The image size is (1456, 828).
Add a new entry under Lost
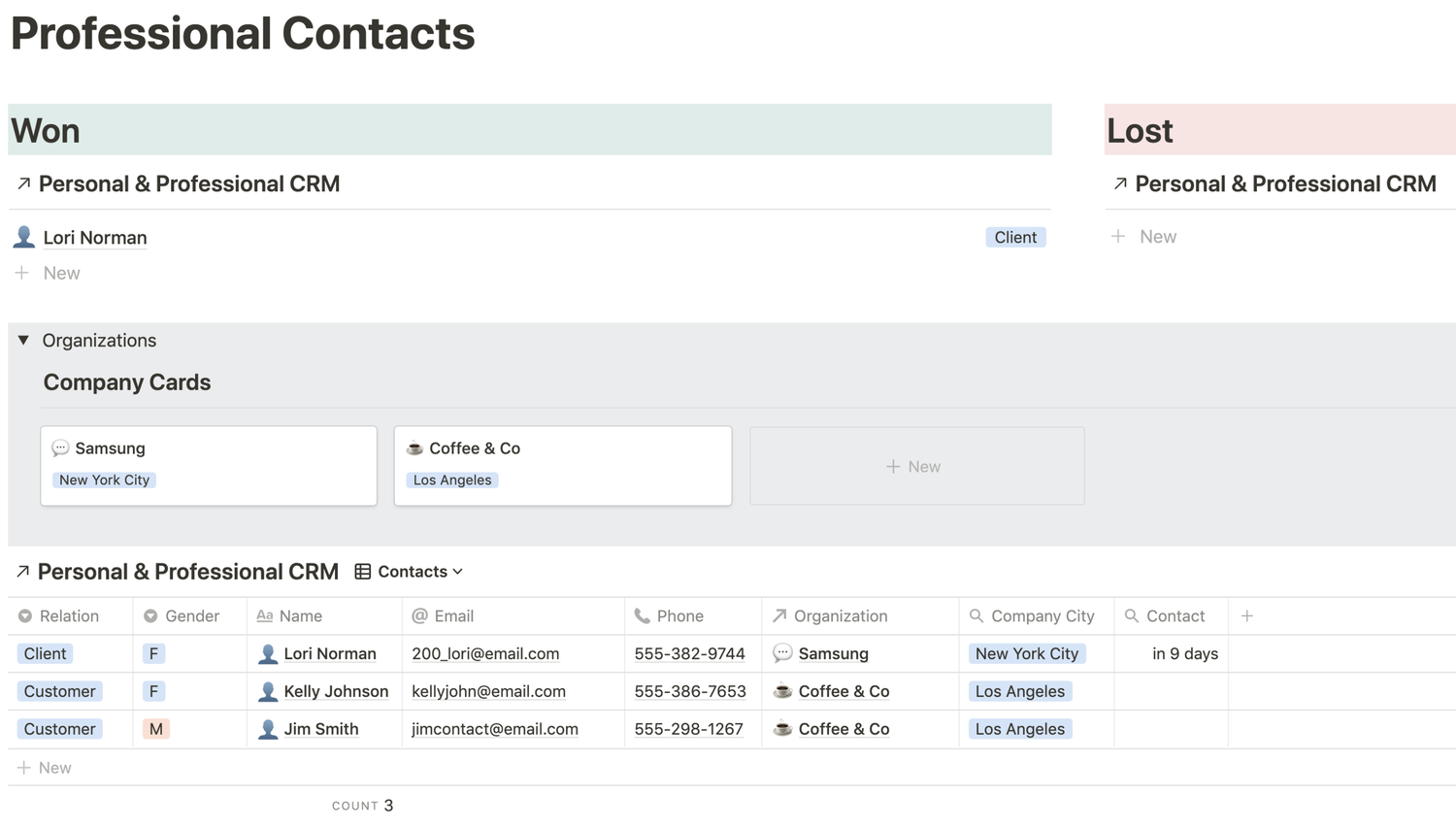pyautogui.click(x=1143, y=237)
